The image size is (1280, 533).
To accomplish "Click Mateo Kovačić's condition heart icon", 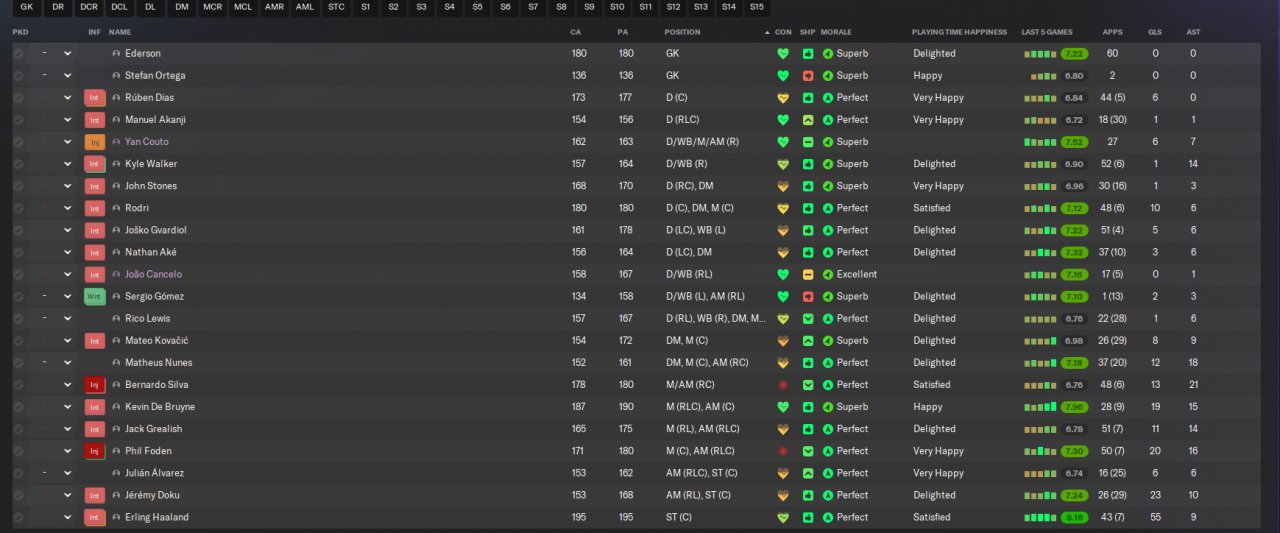I will click(x=783, y=340).
